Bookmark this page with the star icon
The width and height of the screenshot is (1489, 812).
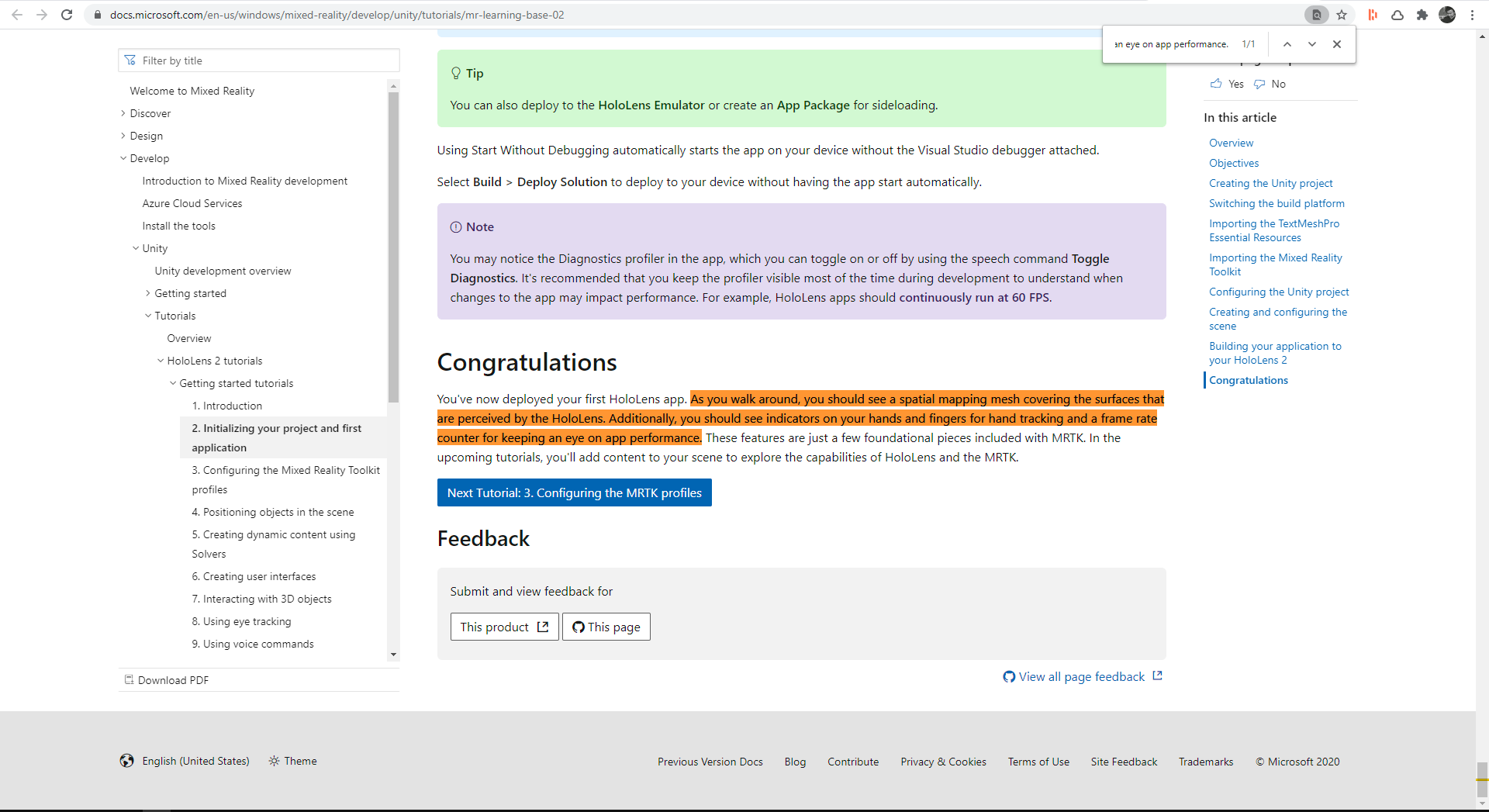pyautogui.click(x=1342, y=15)
